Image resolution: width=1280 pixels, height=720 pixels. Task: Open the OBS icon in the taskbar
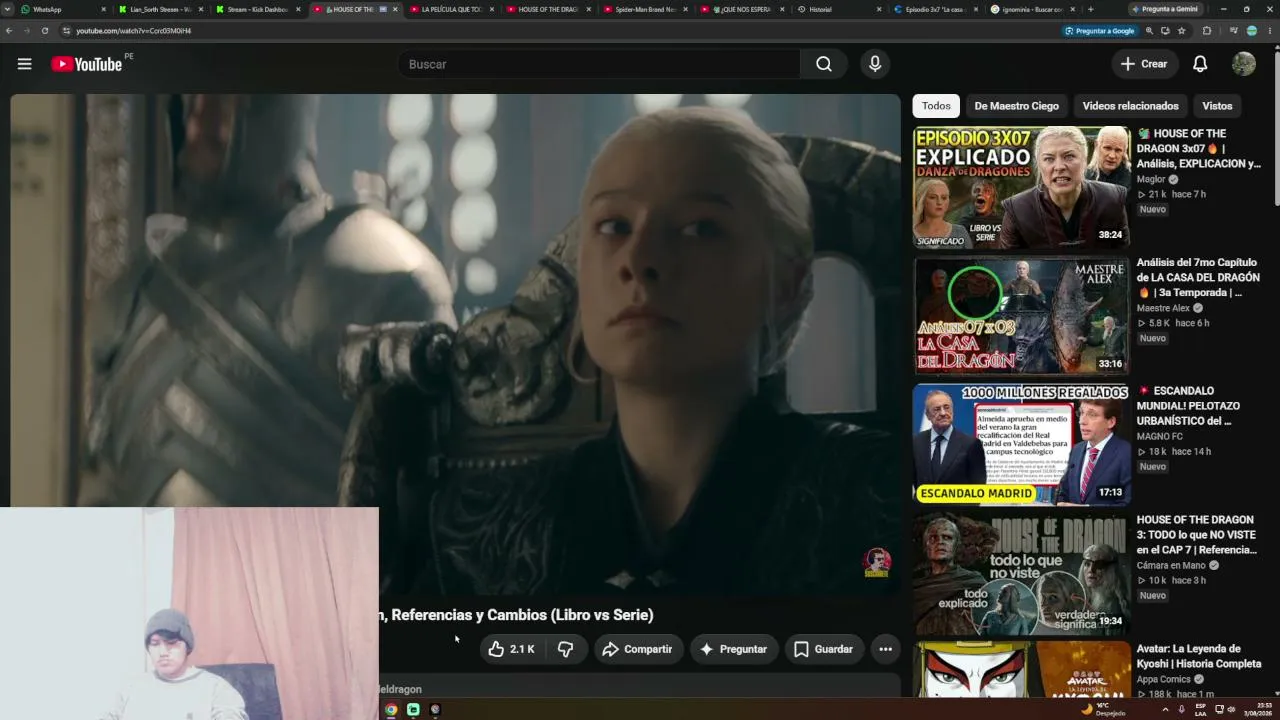[435, 709]
